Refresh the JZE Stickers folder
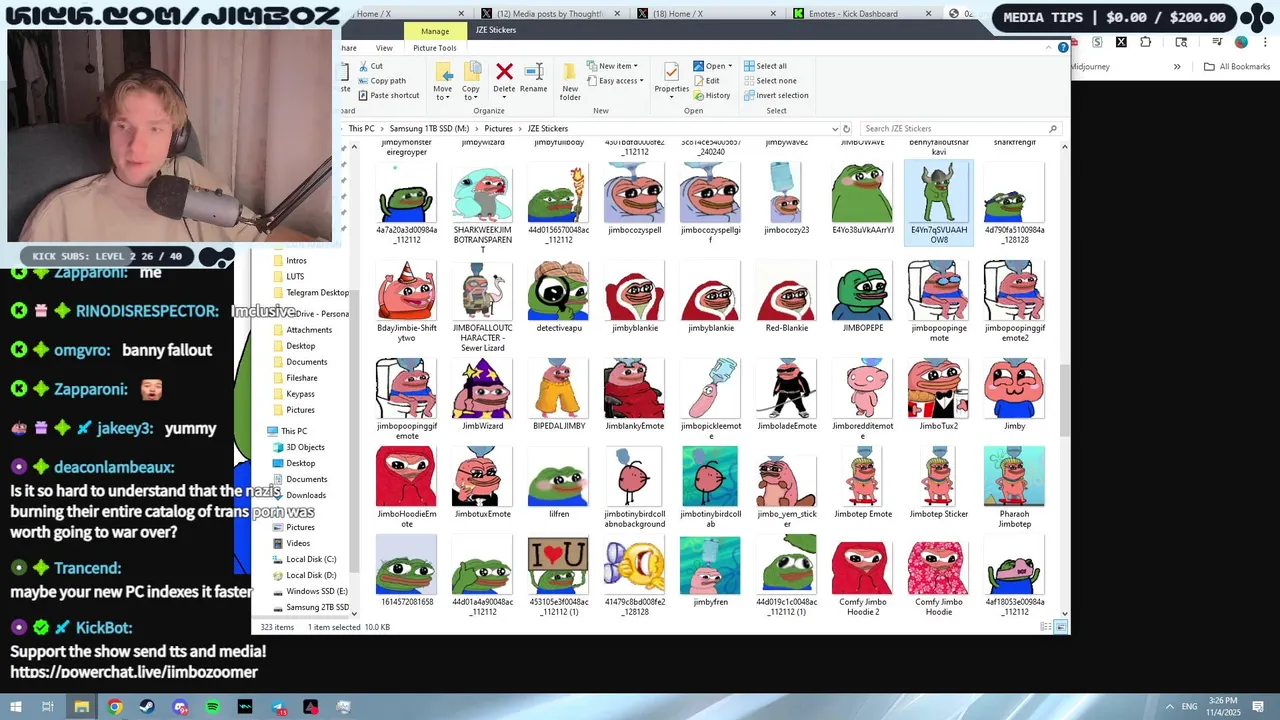Screen dimensions: 1280x720 [846, 128]
